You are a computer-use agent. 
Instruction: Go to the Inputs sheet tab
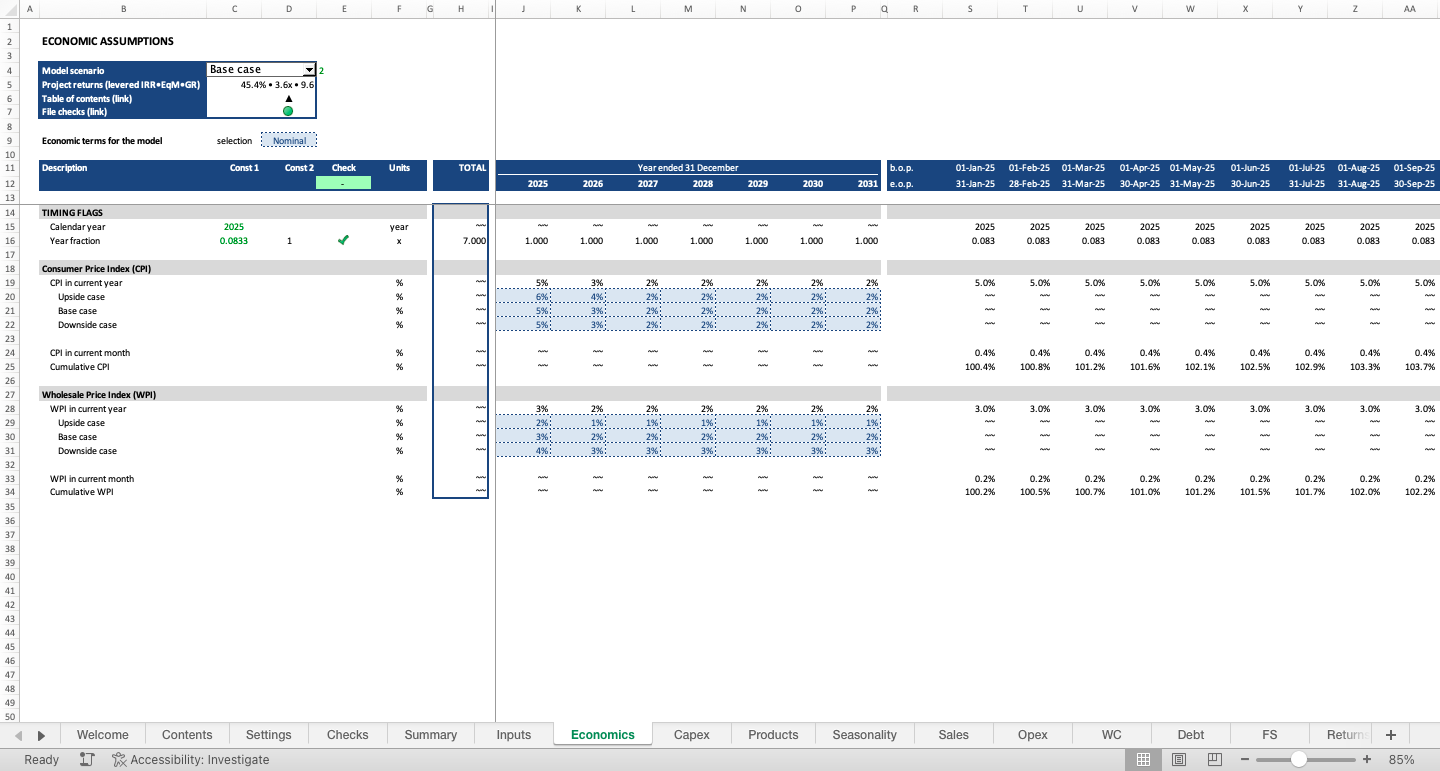514,734
